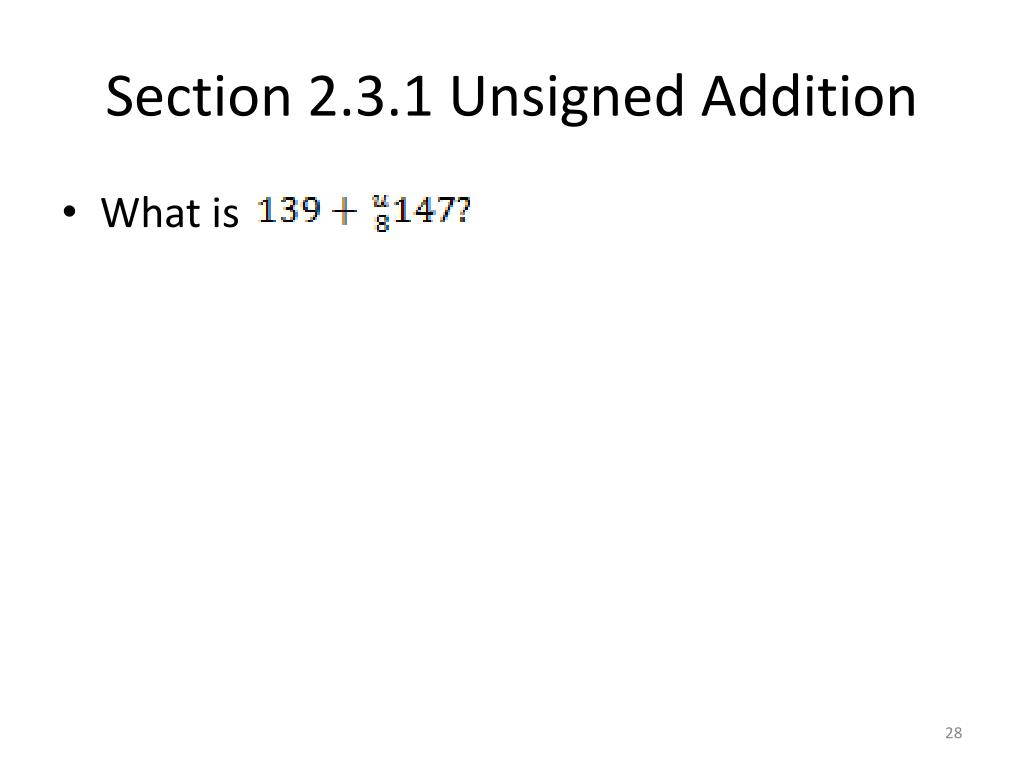
Task: Click the word "Section" in the title
Action: [x=198, y=97]
